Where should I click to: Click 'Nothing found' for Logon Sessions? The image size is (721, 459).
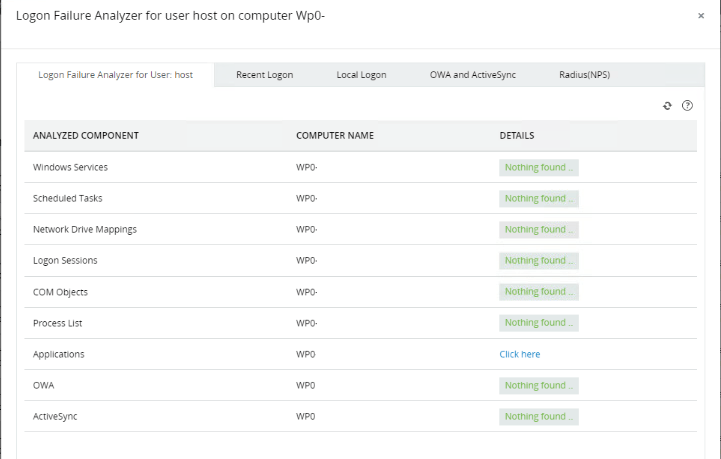click(x=539, y=260)
